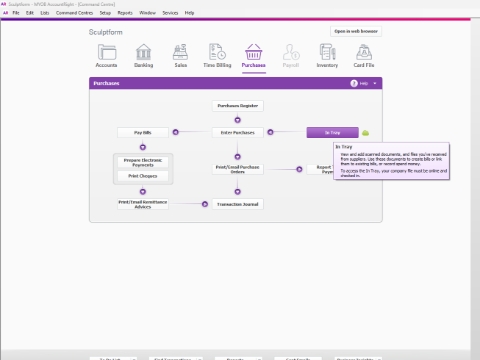Click the Print Cheques button

point(143,176)
